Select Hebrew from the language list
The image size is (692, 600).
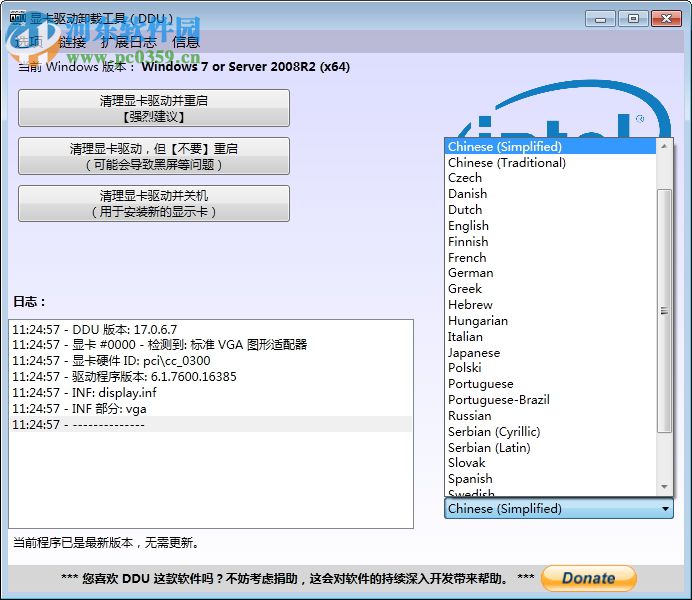pos(550,305)
